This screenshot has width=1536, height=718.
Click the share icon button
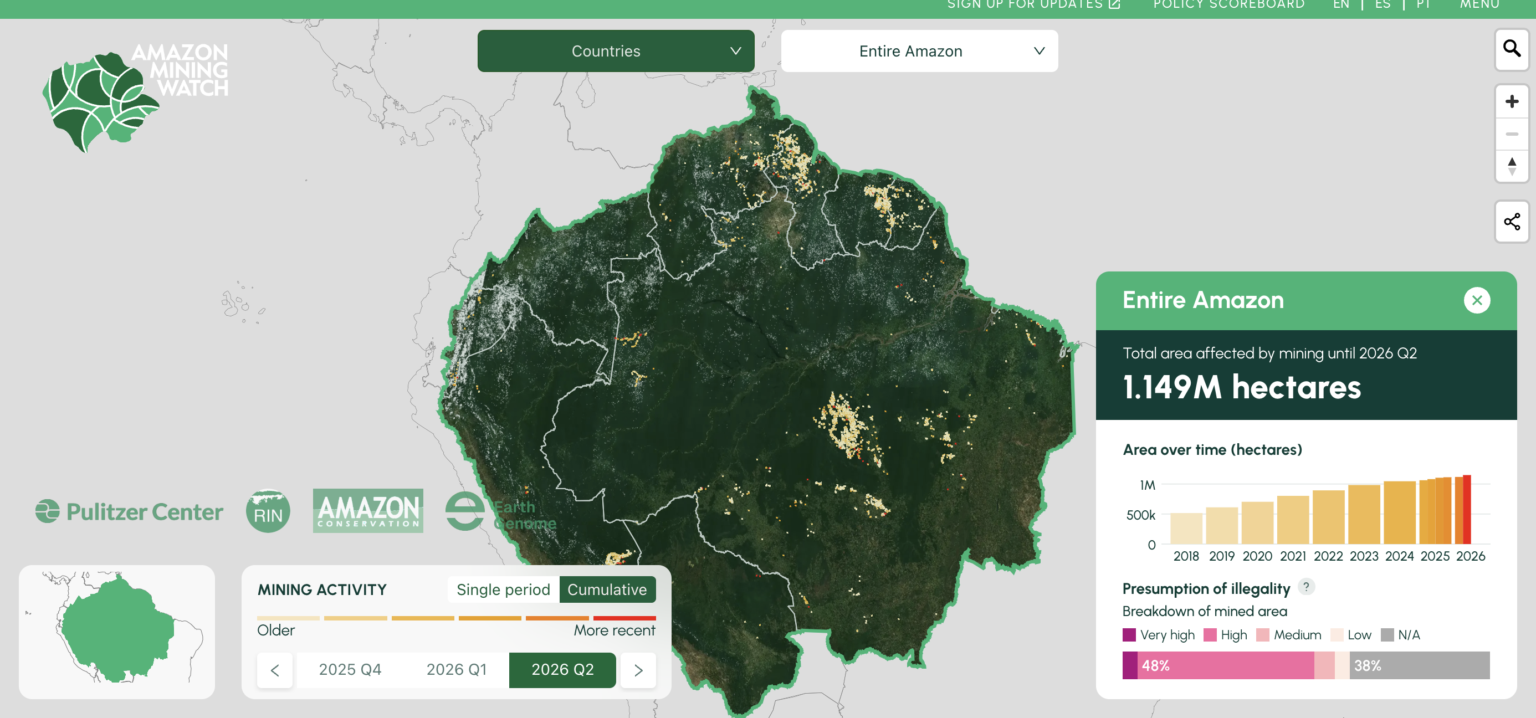[x=1511, y=221]
